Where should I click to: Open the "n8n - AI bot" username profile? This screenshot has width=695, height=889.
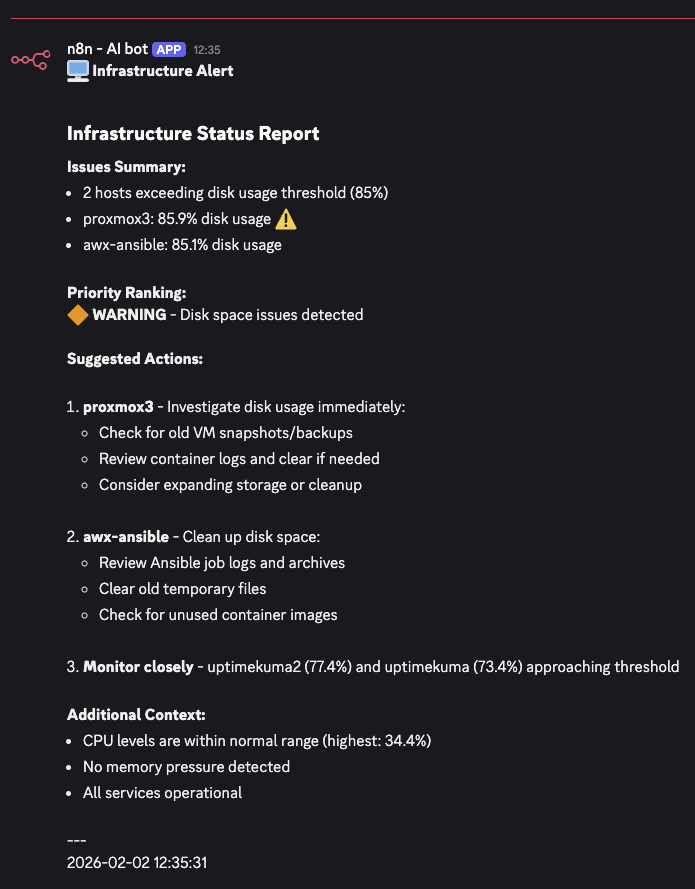click(x=115, y=49)
